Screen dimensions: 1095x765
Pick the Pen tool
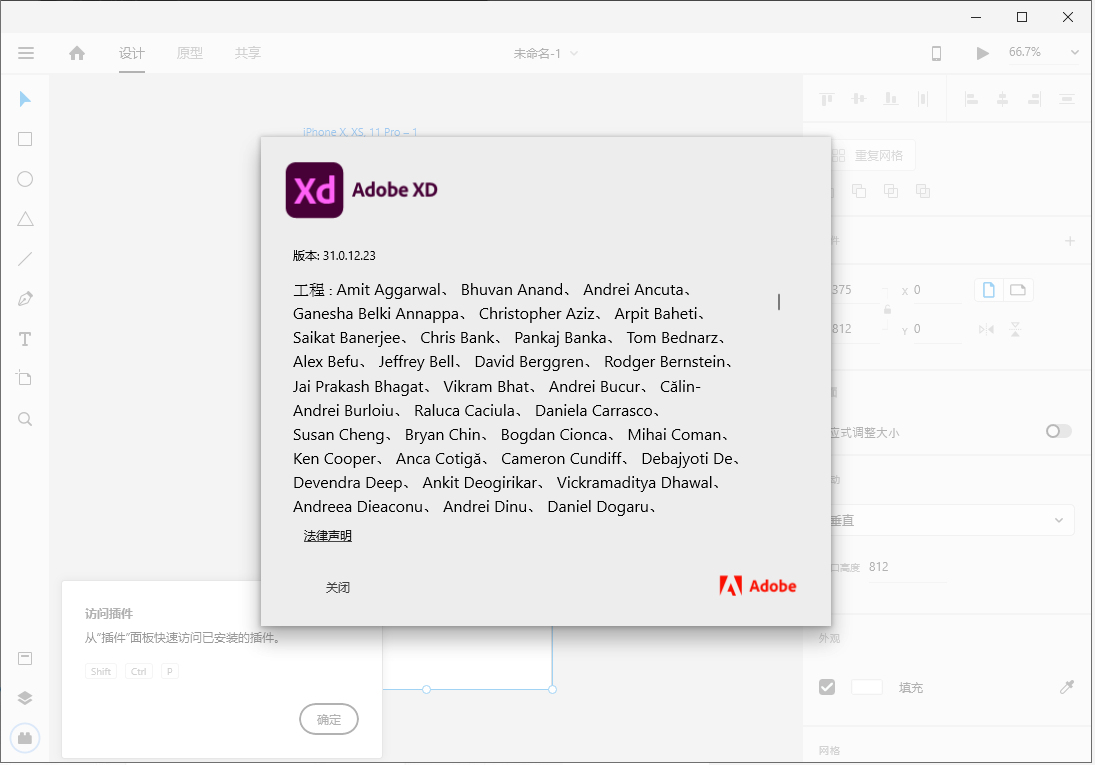tap(25, 299)
